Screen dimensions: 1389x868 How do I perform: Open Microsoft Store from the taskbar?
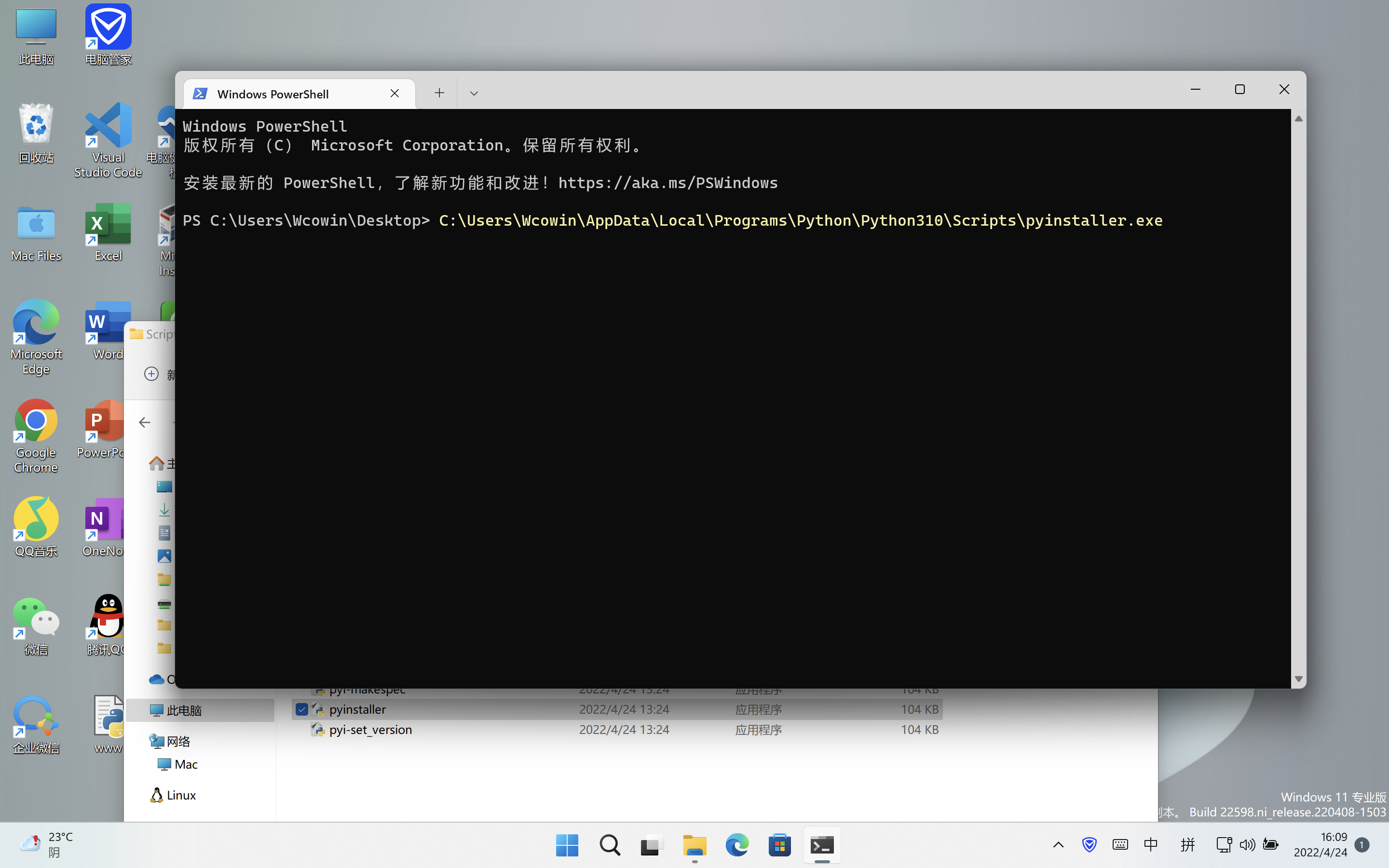click(x=779, y=845)
